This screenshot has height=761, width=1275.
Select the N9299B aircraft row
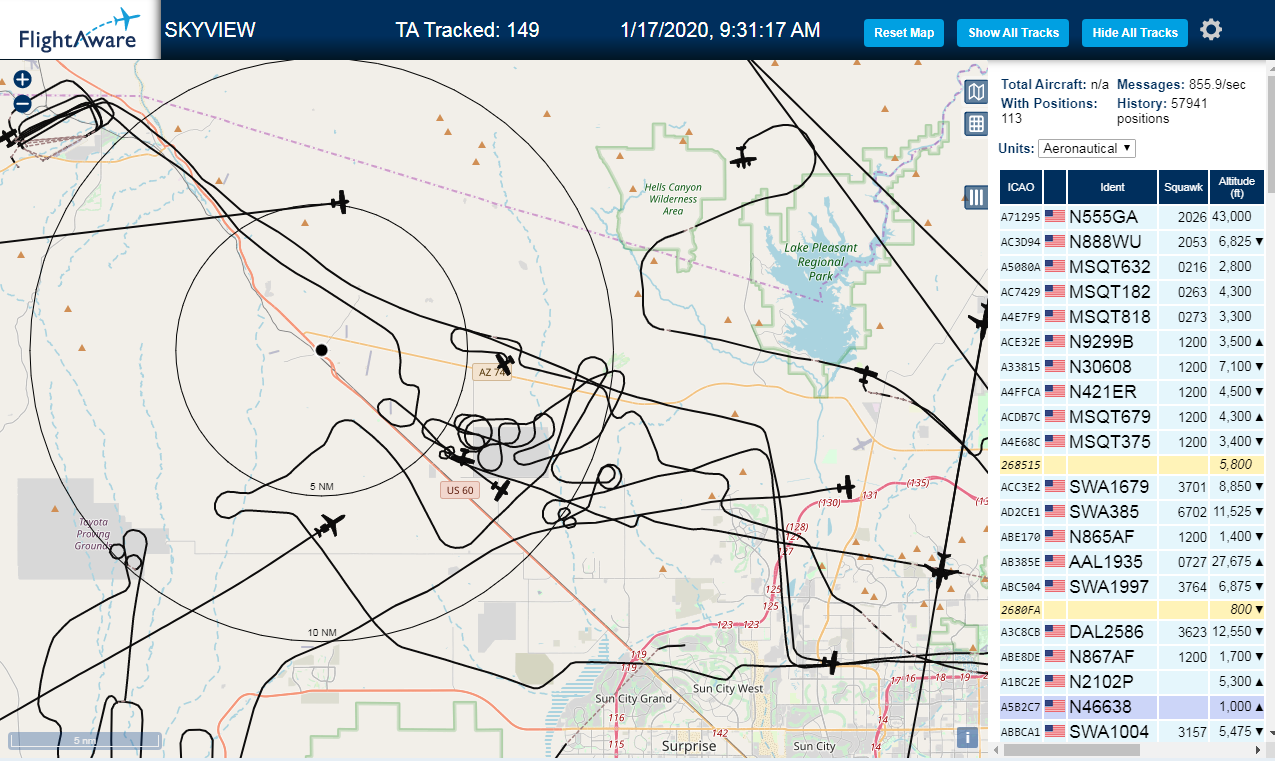[1132, 341]
